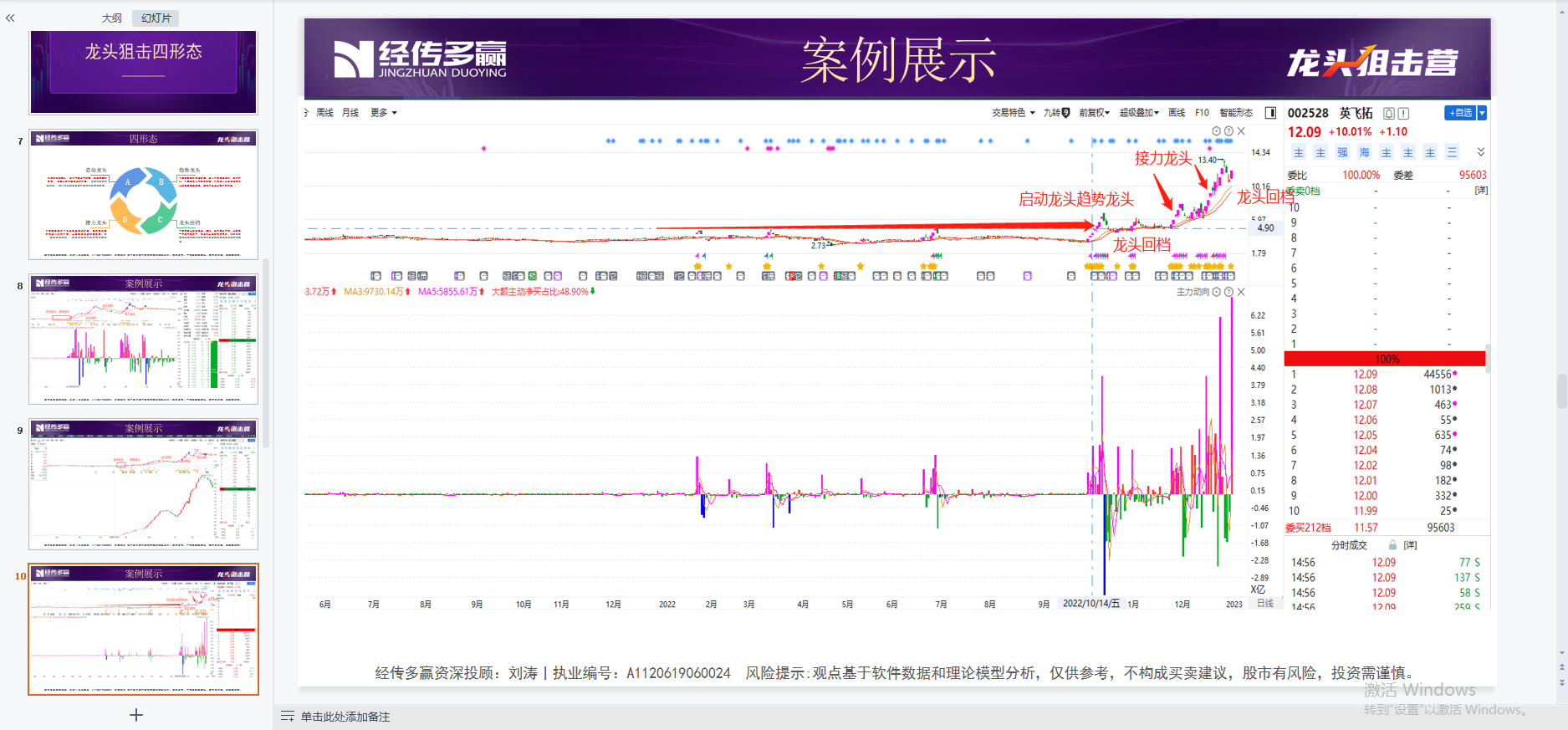
Task: Click the lock icon next to 分时成交
Action: click(1392, 545)
